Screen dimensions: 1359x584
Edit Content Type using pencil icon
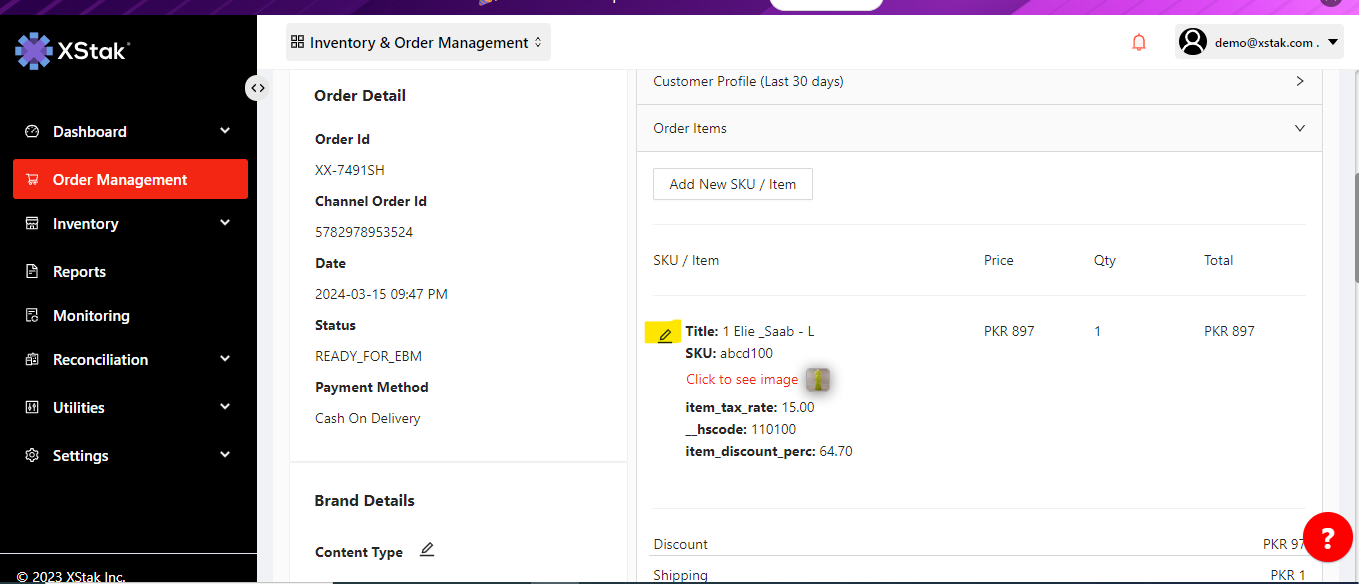coord(427,550)
